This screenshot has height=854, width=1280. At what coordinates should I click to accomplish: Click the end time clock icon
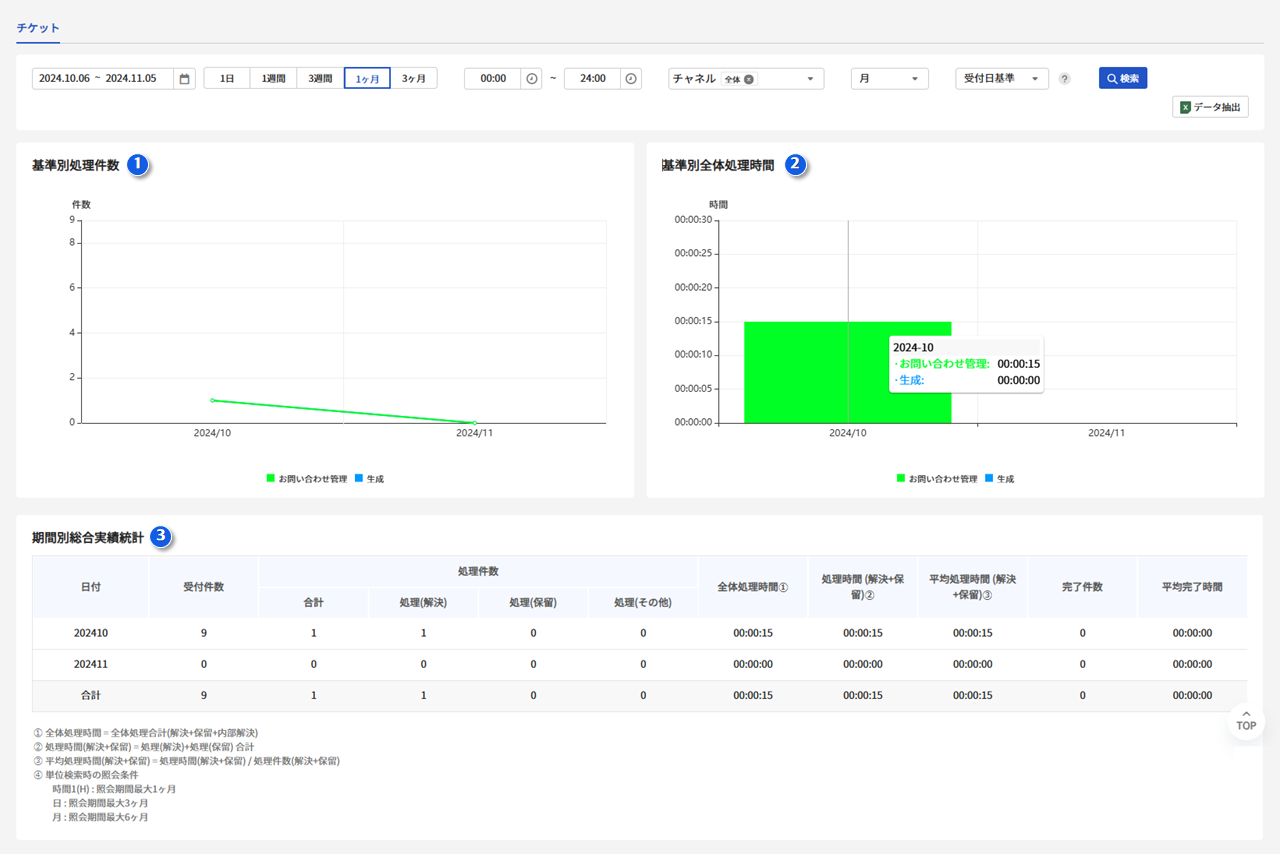630,79
